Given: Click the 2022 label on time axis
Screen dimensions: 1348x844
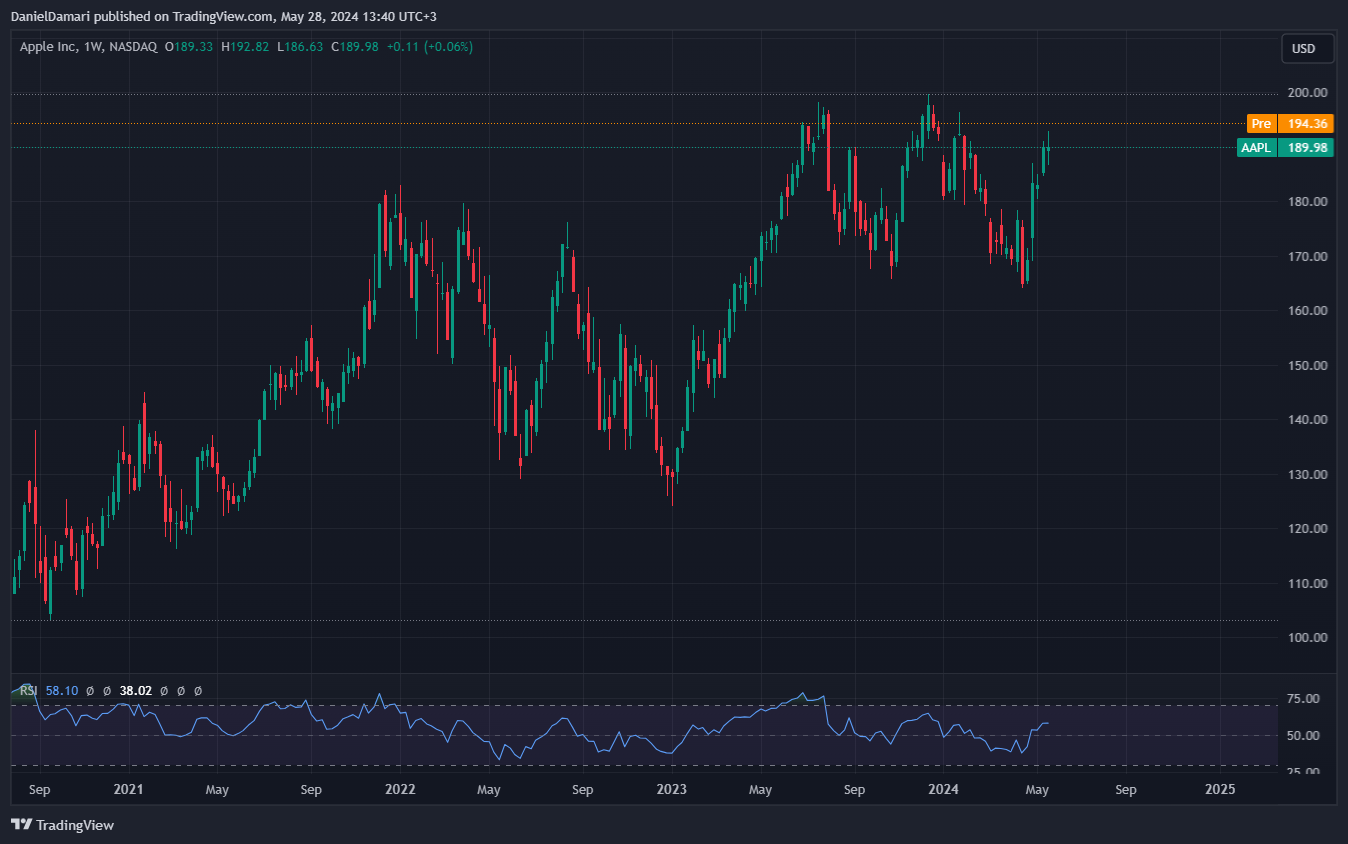Looking at the screenshot, I should pos(400,790).
